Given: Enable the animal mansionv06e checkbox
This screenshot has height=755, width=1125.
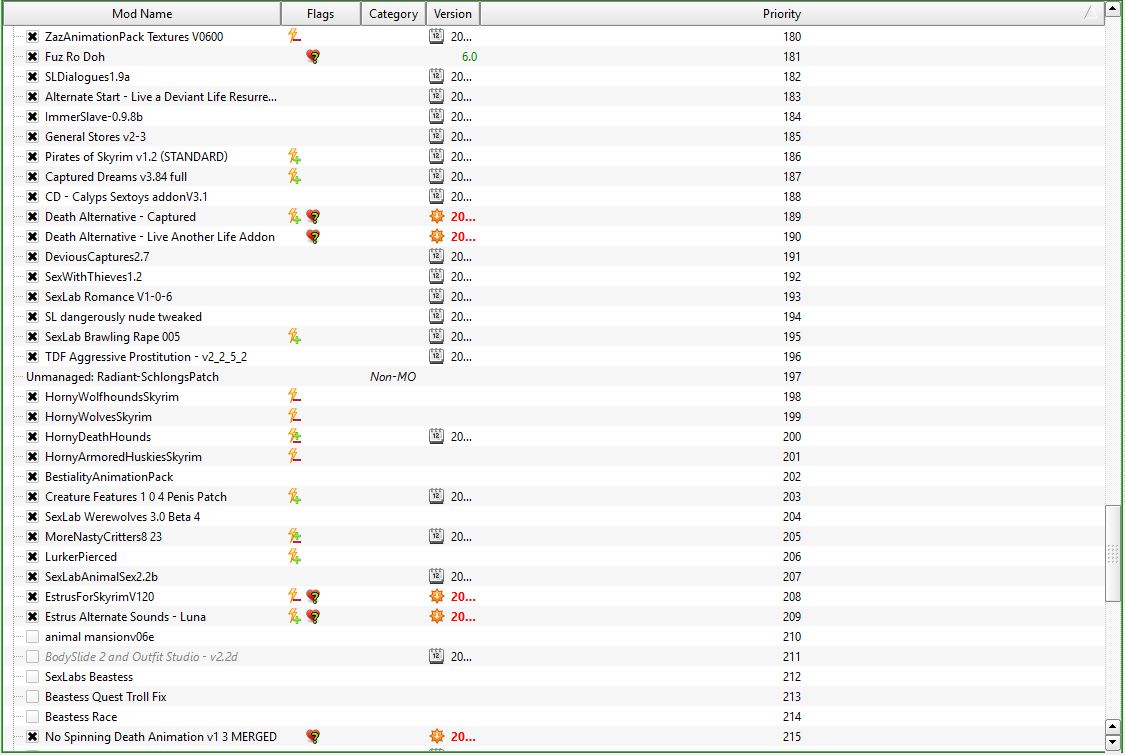Looking at the screenshot, I should coord(32,637).
